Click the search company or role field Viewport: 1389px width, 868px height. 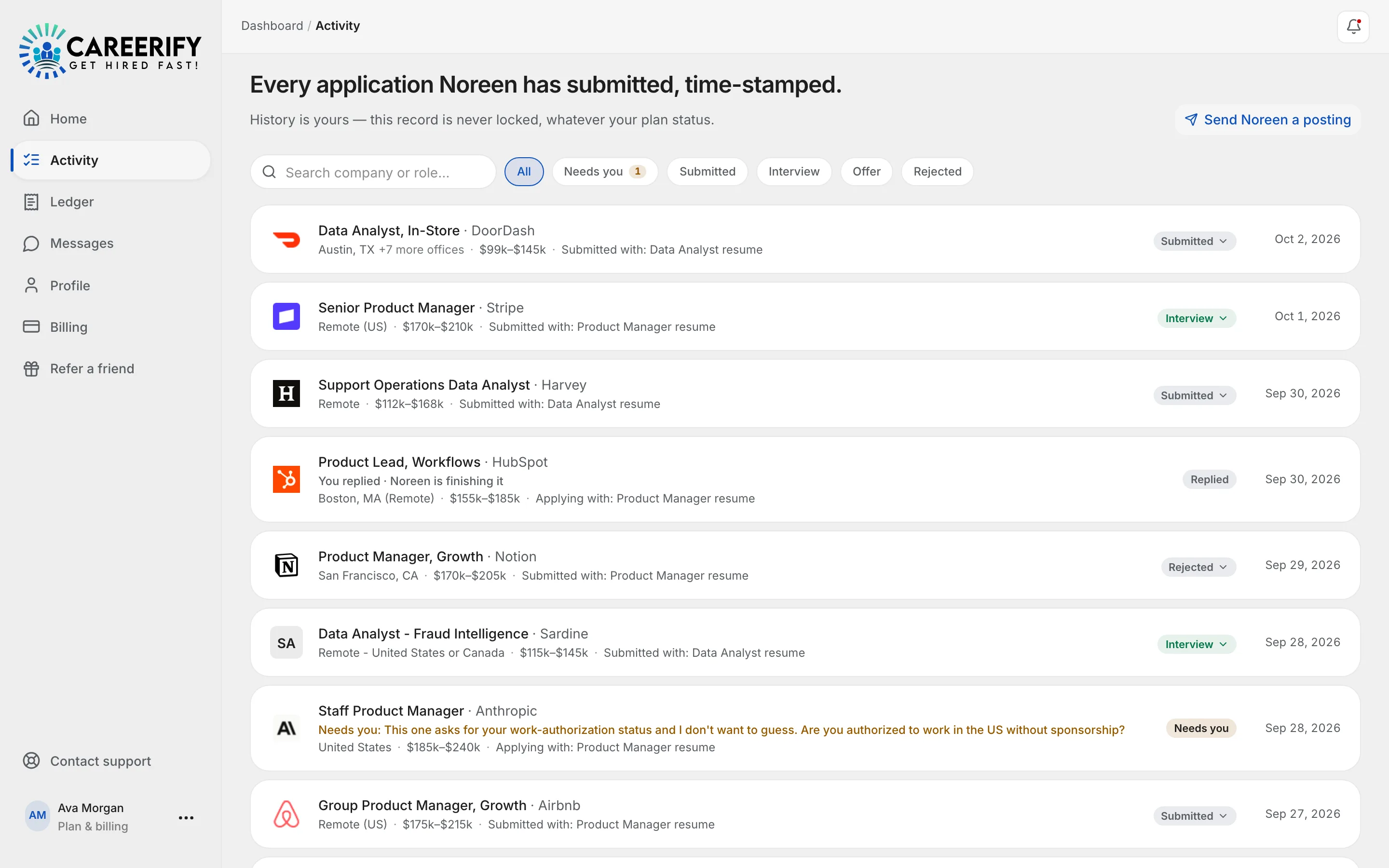[373, 172]
